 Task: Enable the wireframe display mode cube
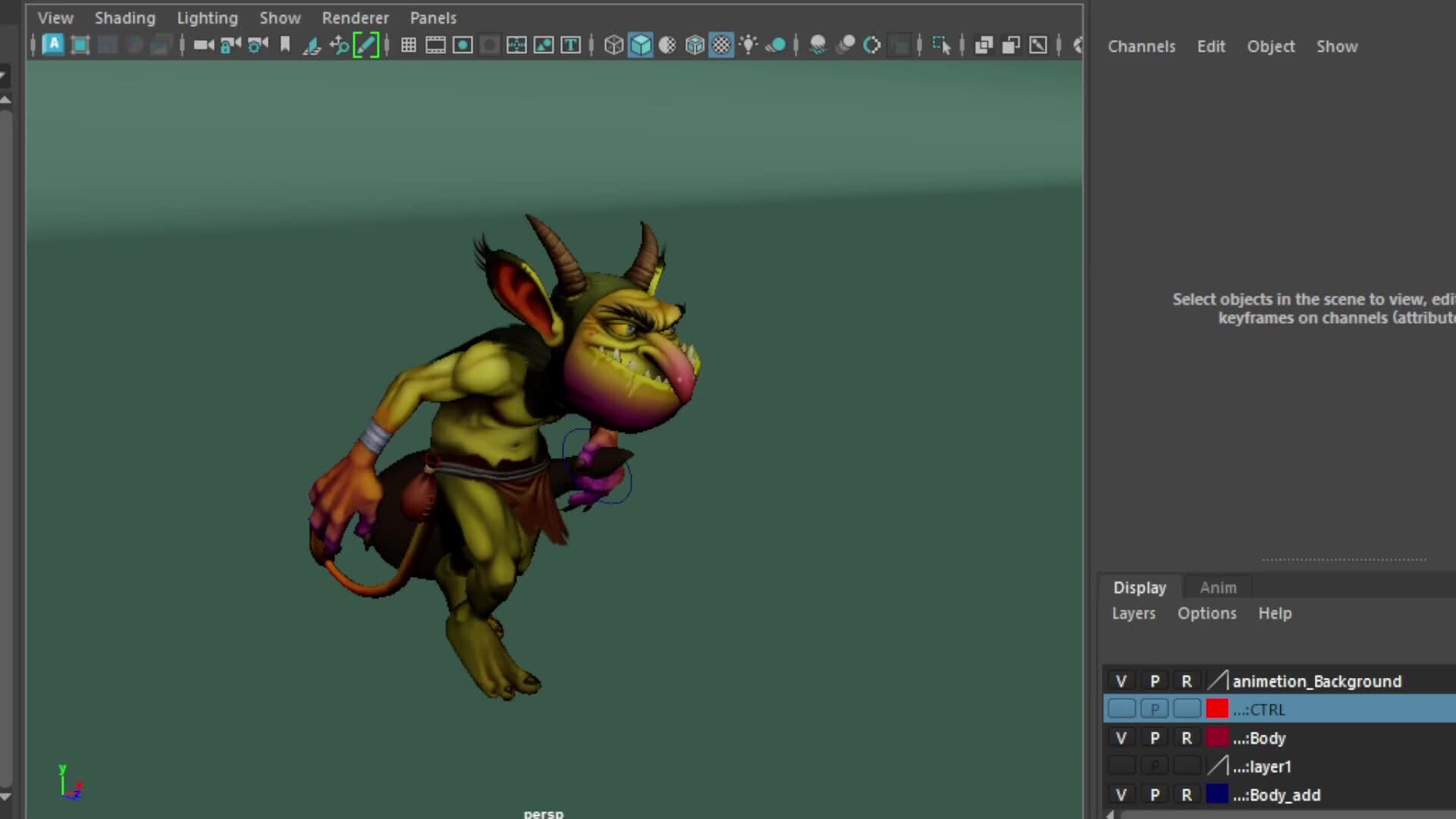point(613,45)
